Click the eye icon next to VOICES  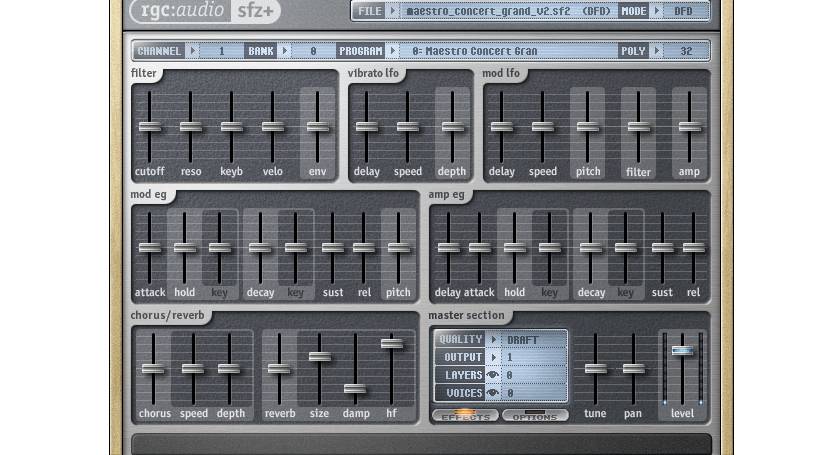pyautogui.click(x=493, y=393)
